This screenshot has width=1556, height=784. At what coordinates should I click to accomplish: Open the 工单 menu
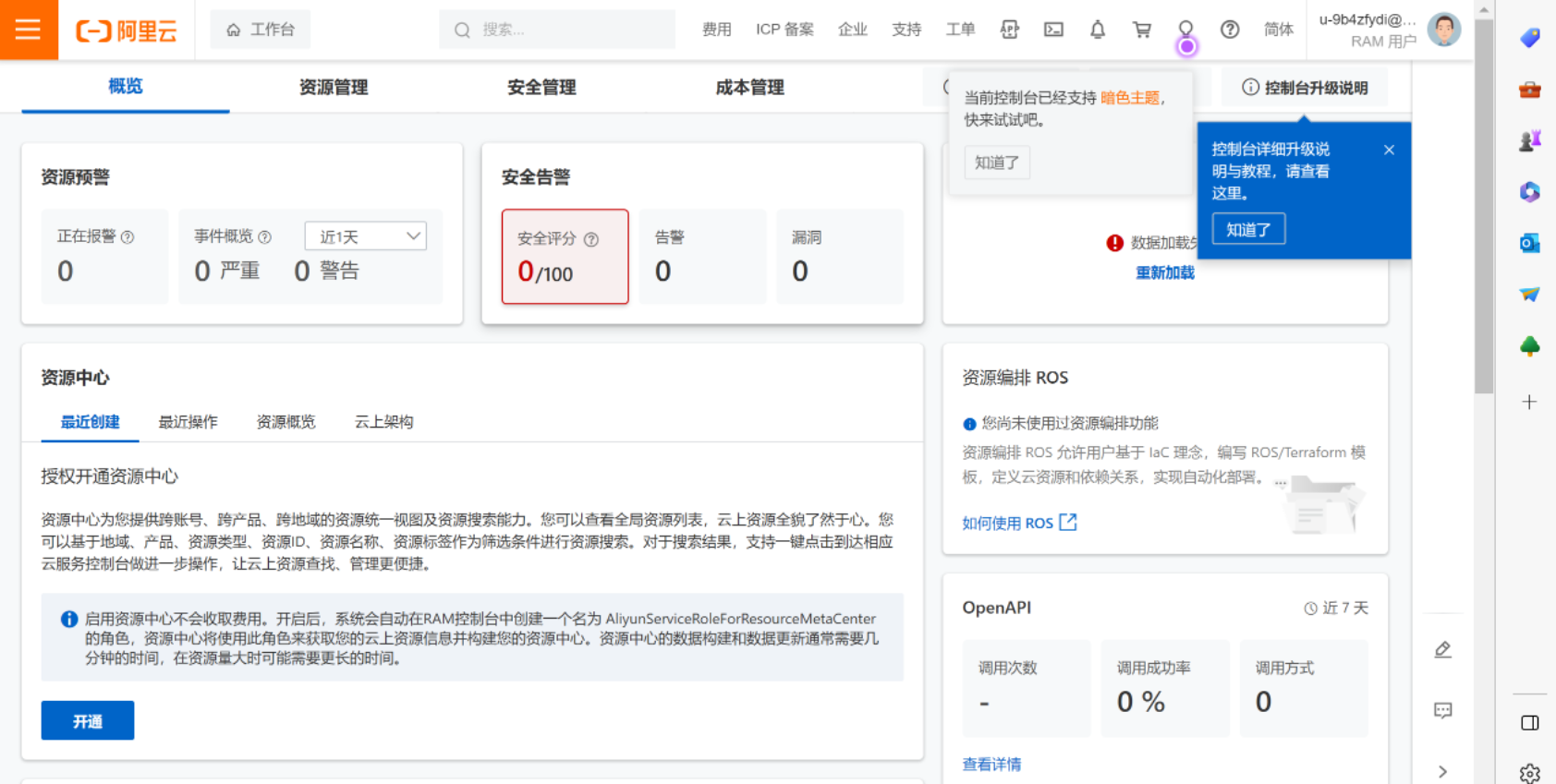pos(960,30)
